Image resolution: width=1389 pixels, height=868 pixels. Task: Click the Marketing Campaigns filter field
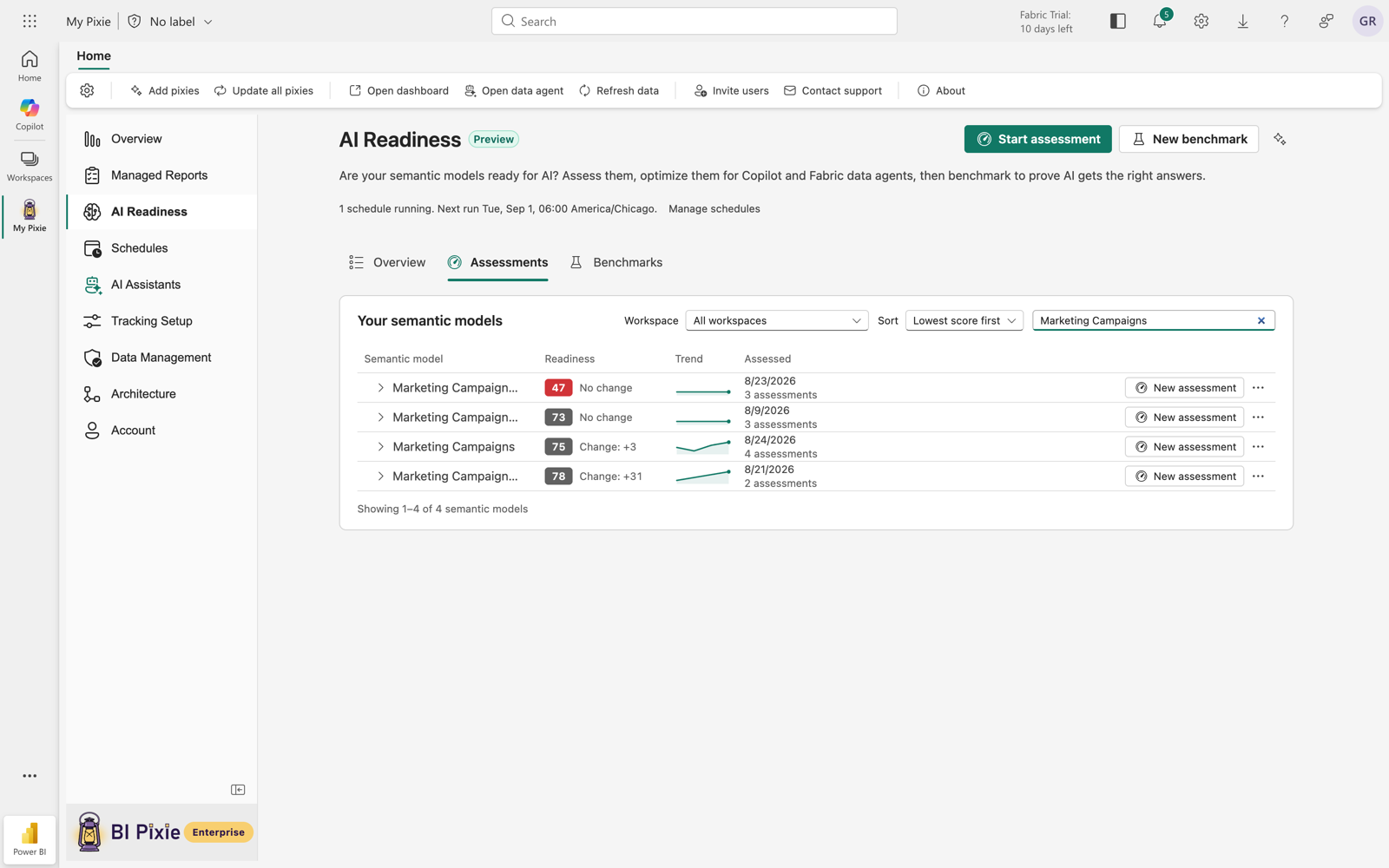1154,320
